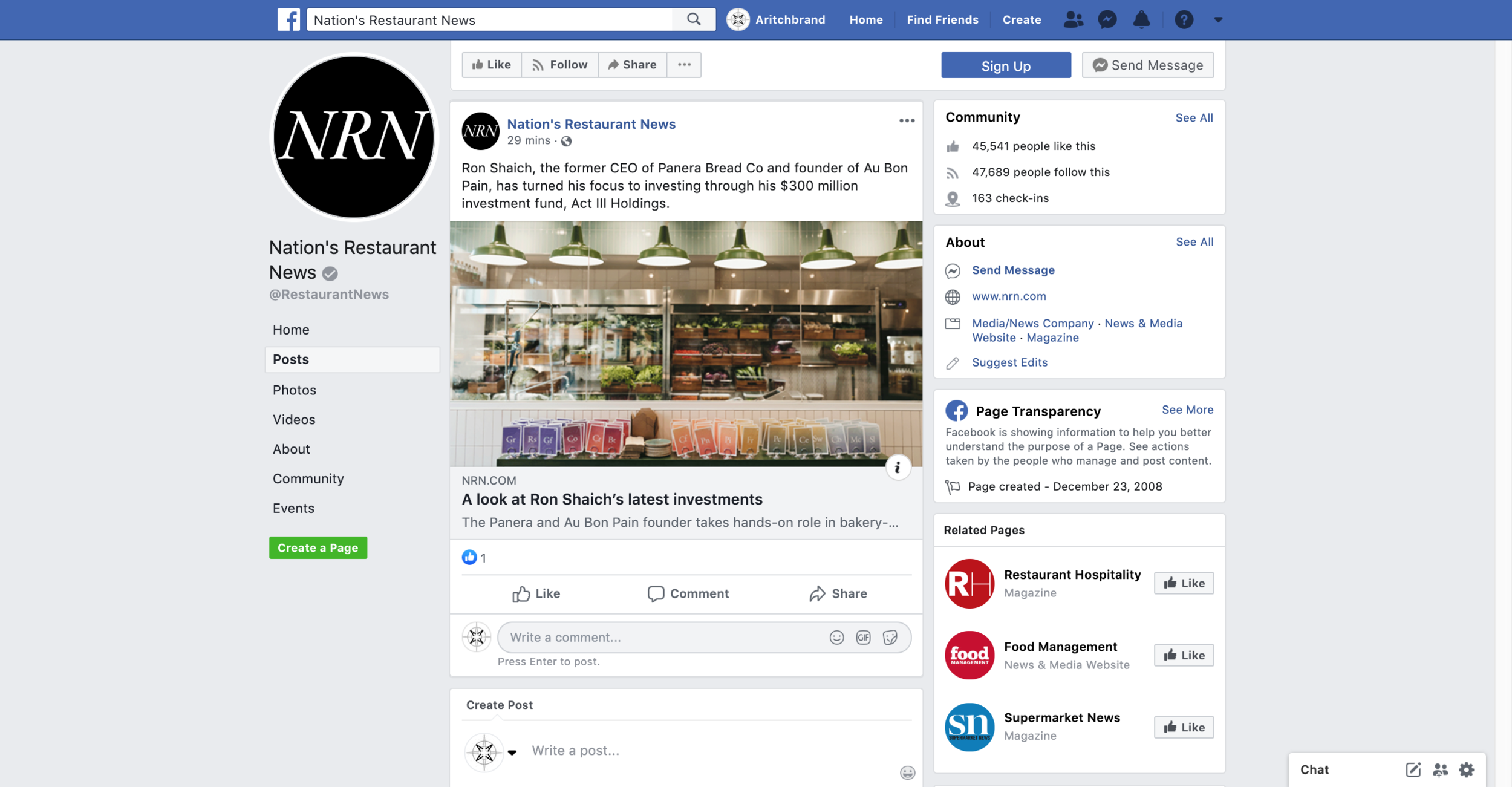Open Chat settings gear icon

[x=1467, y=769]
